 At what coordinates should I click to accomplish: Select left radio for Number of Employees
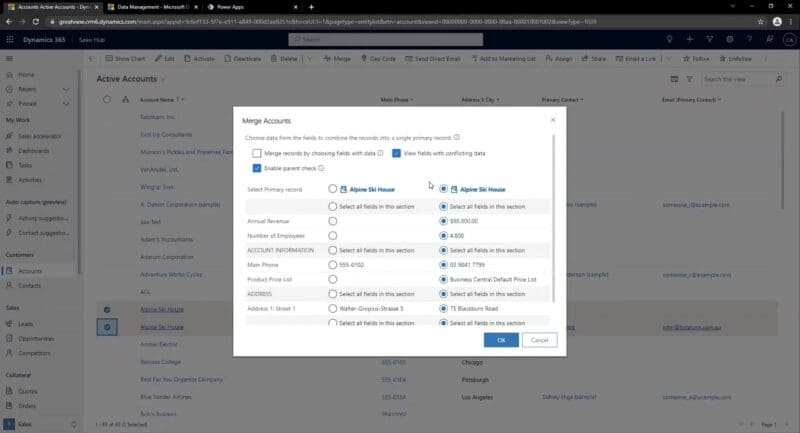[333, 236]
